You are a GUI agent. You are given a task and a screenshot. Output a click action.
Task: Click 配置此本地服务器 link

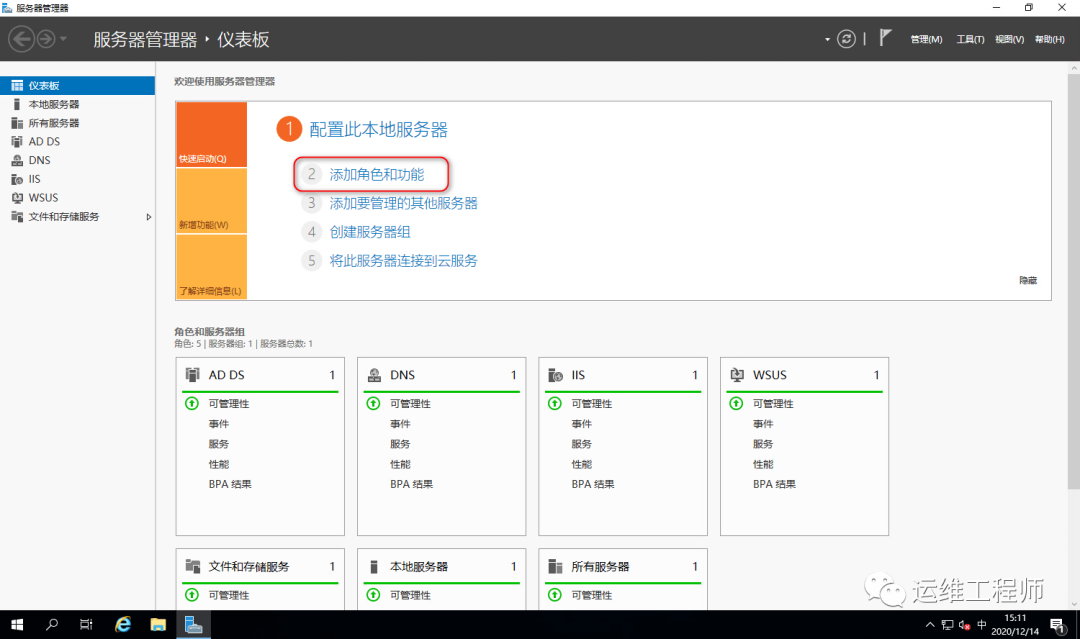pos(378,129)
